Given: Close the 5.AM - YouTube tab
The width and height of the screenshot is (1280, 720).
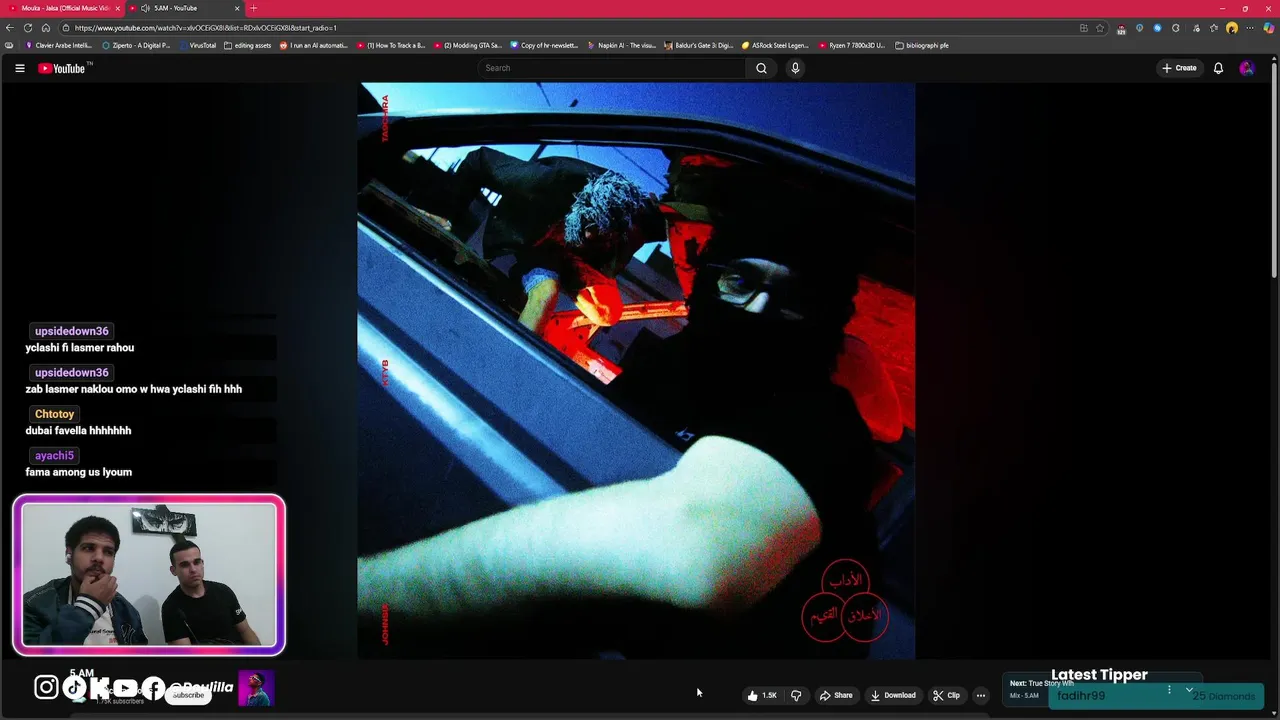Looking at the screenshot, I should [237, 8].
